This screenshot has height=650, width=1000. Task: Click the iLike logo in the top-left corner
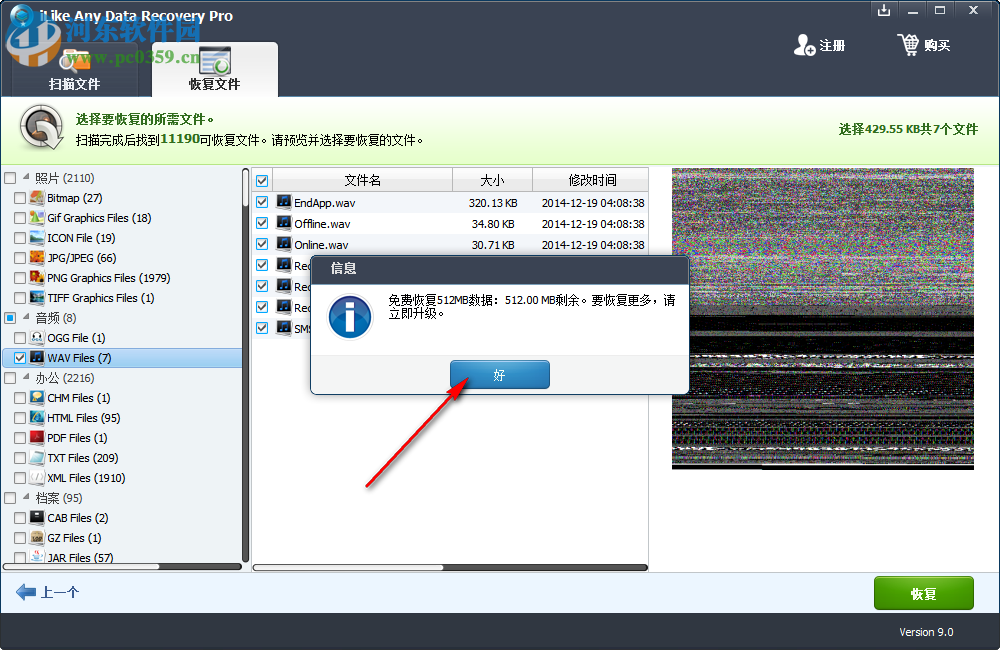tap(22, 15)
